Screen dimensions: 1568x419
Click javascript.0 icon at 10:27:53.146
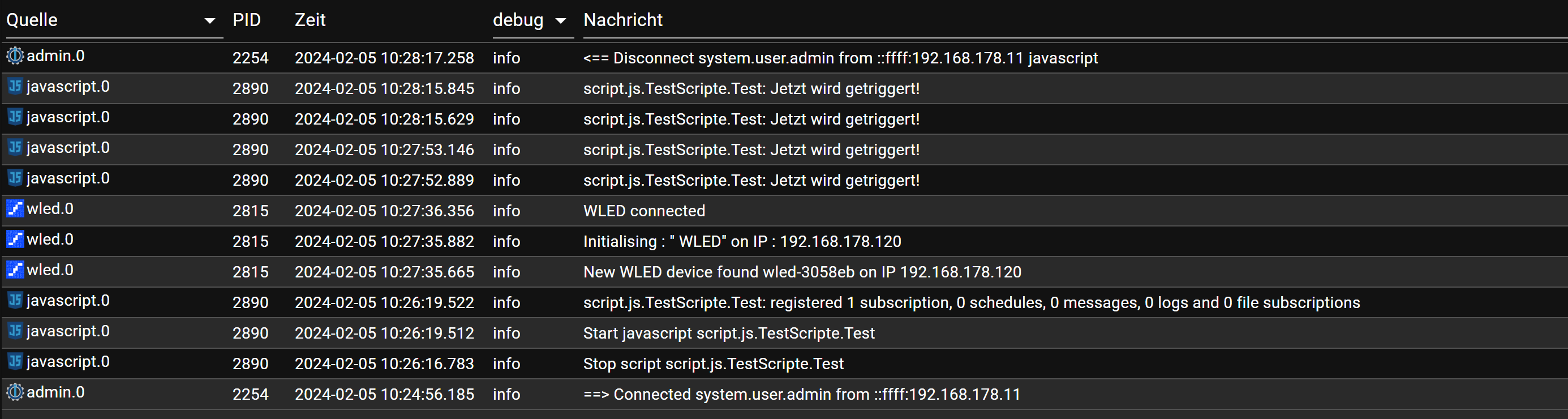(15, 147)
